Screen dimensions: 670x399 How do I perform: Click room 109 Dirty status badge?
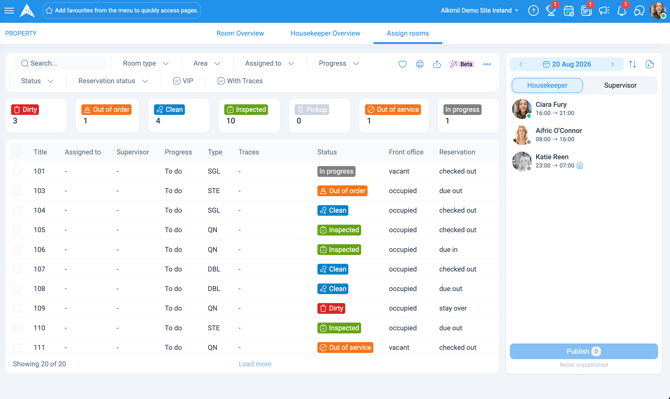(331, 308)
